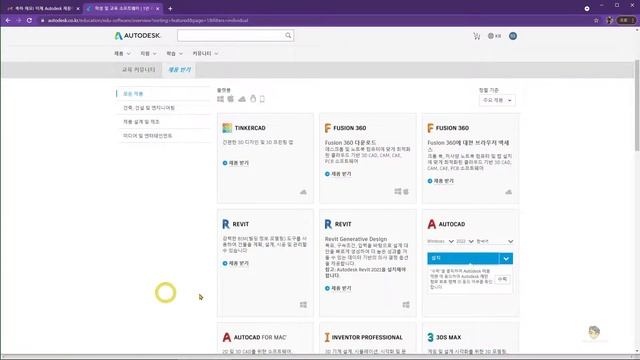Open the sort order dropdown
This screenshot has width=640, height=360.
[x=497, y=100]
